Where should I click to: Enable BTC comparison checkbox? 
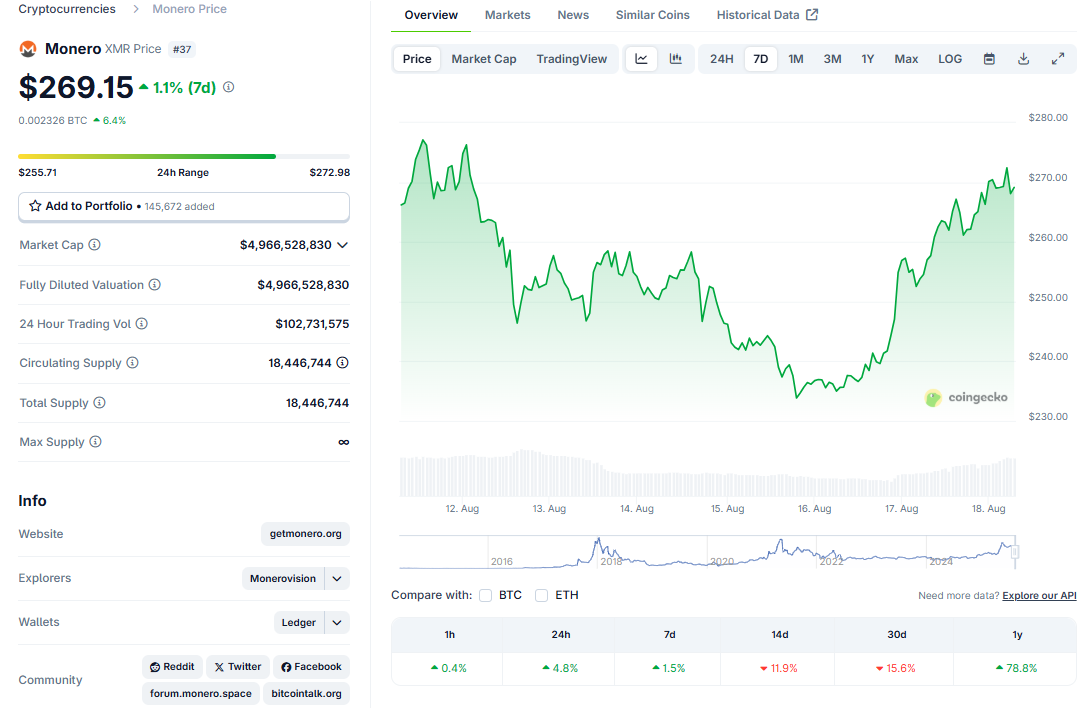click(486, 595)
